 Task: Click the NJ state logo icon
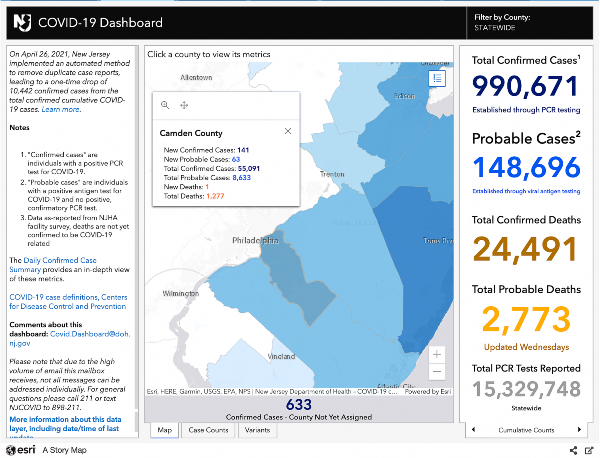click(22, 23)
